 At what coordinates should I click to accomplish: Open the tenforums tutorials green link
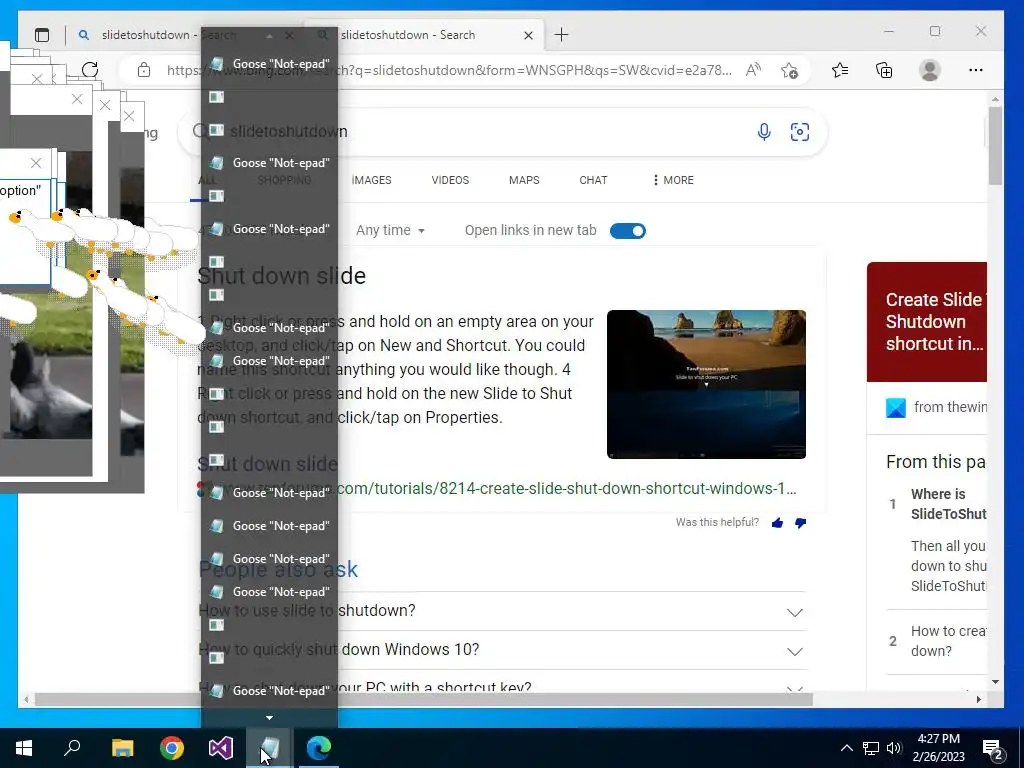[x=496, y=488]
